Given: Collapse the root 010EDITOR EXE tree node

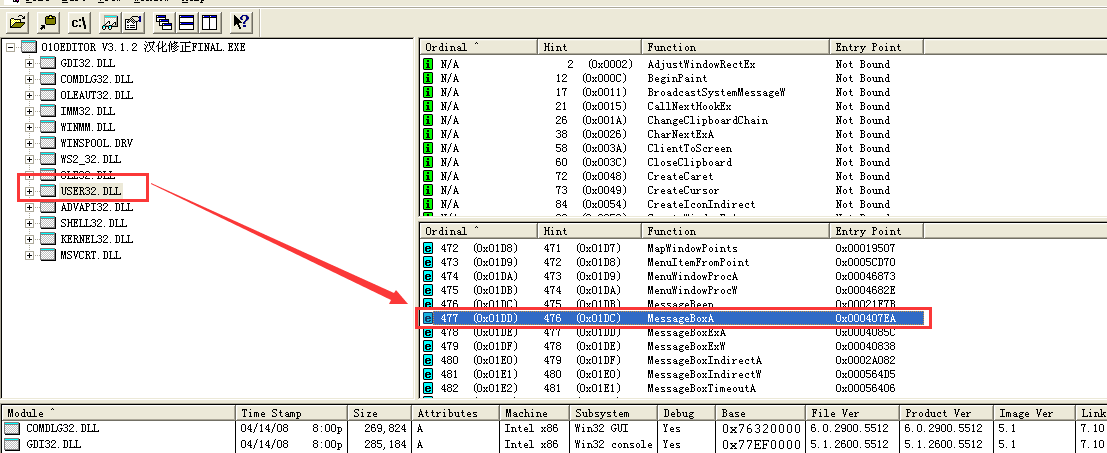Looking at the screenshot, I should pos(10,47).
